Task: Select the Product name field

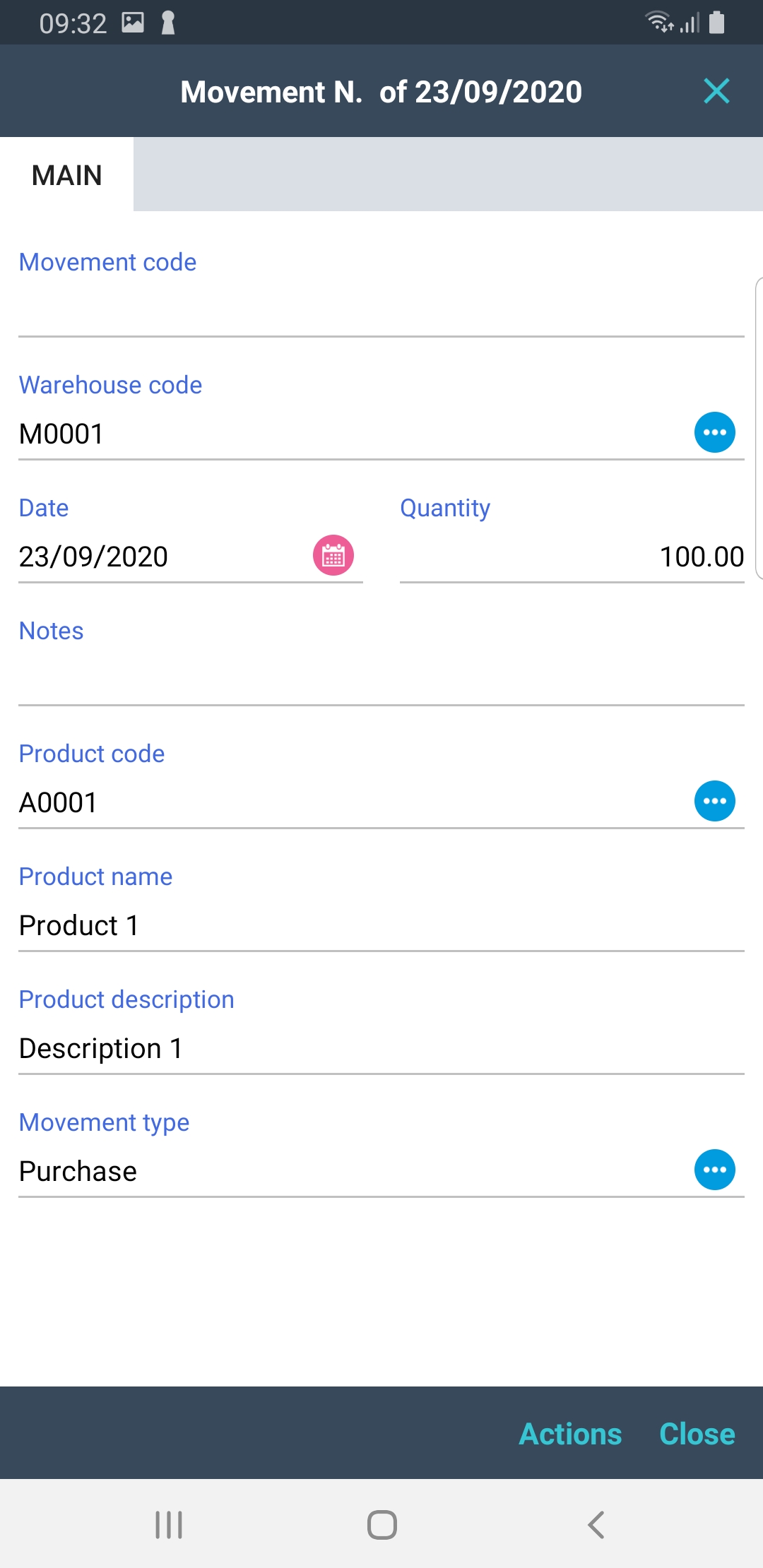Action: point(381,925)
